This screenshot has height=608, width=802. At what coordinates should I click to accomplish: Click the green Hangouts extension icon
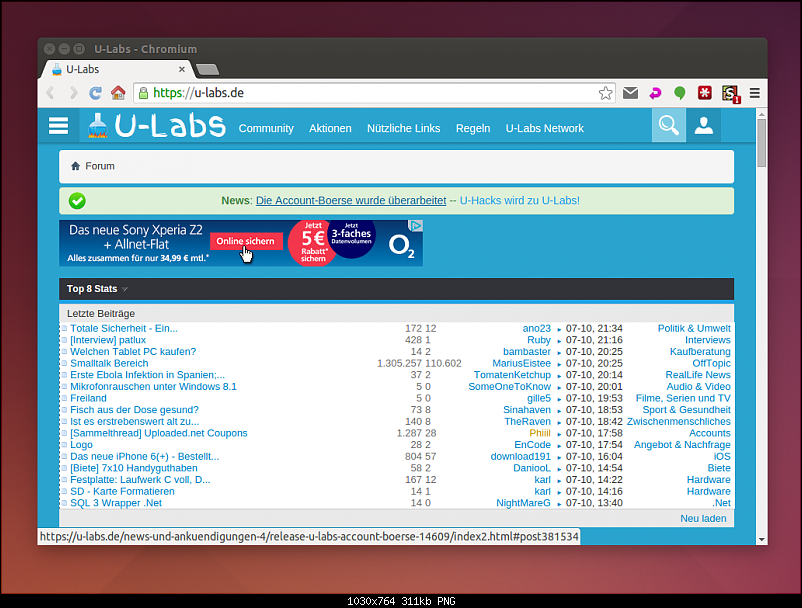pyautogui.click(x=680, y=93)
